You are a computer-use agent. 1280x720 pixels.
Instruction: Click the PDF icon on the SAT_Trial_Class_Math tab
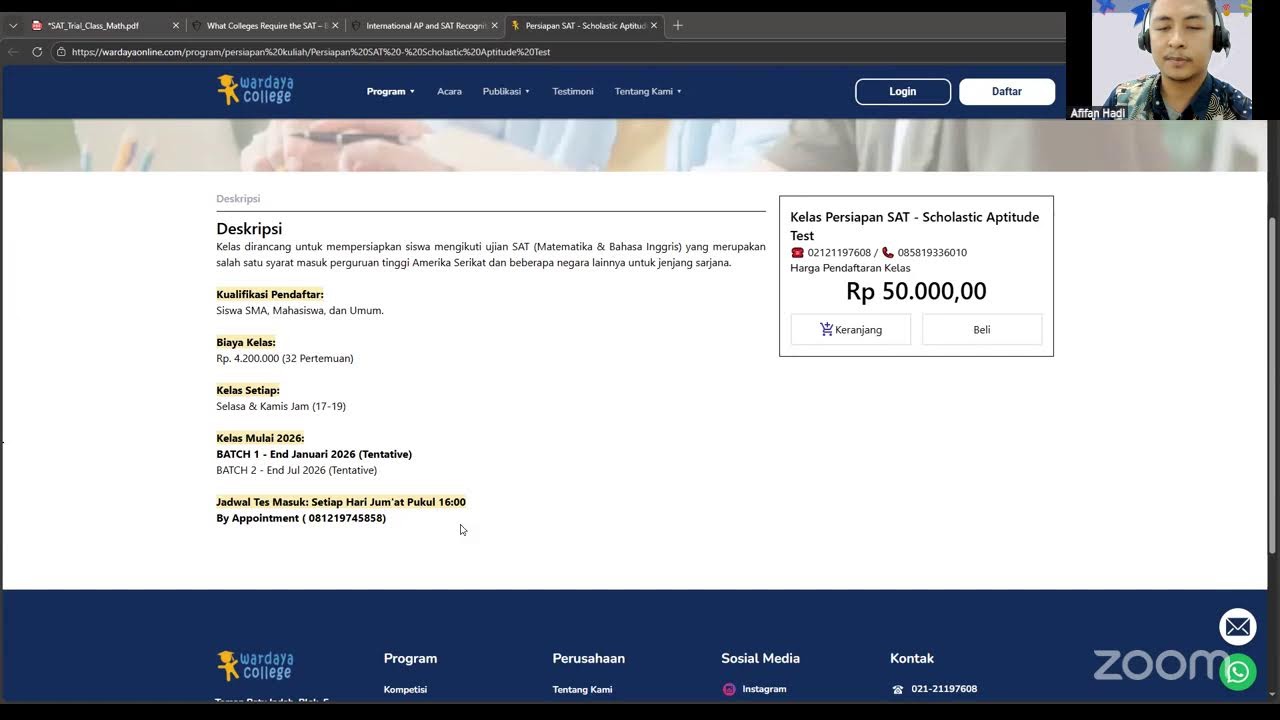point(37,26)
